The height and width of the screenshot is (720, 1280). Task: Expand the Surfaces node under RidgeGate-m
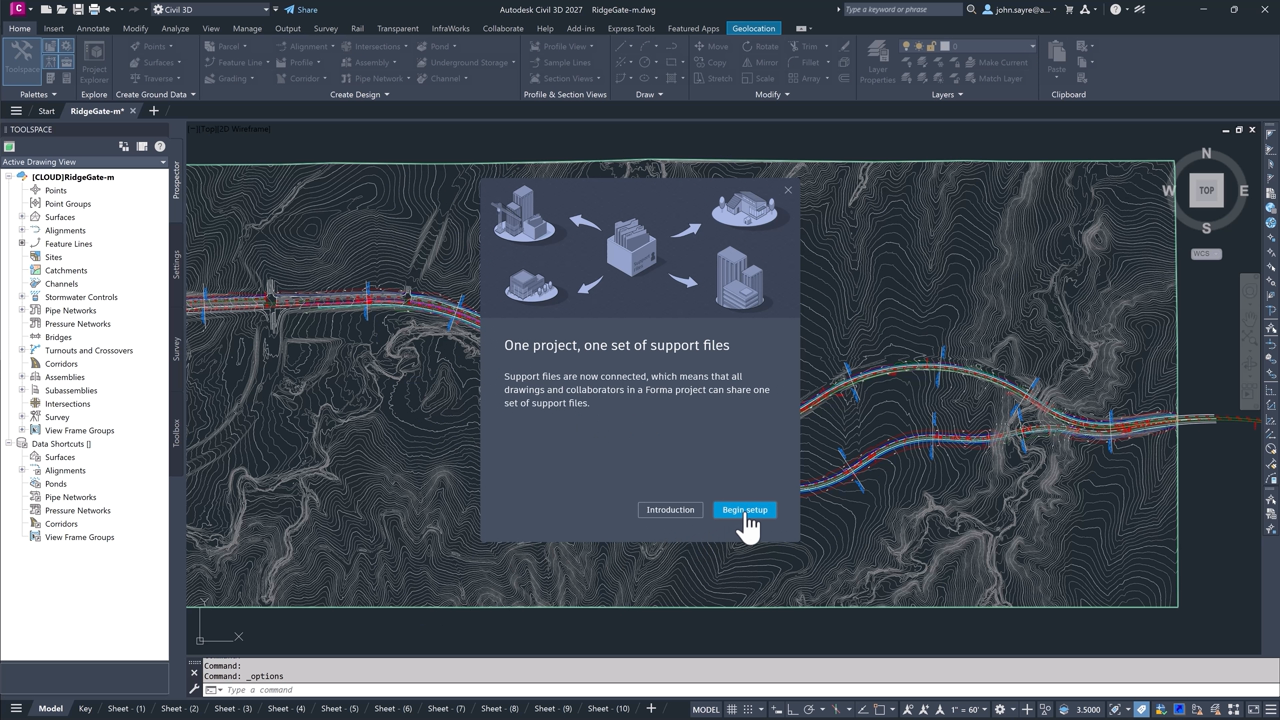22,217
